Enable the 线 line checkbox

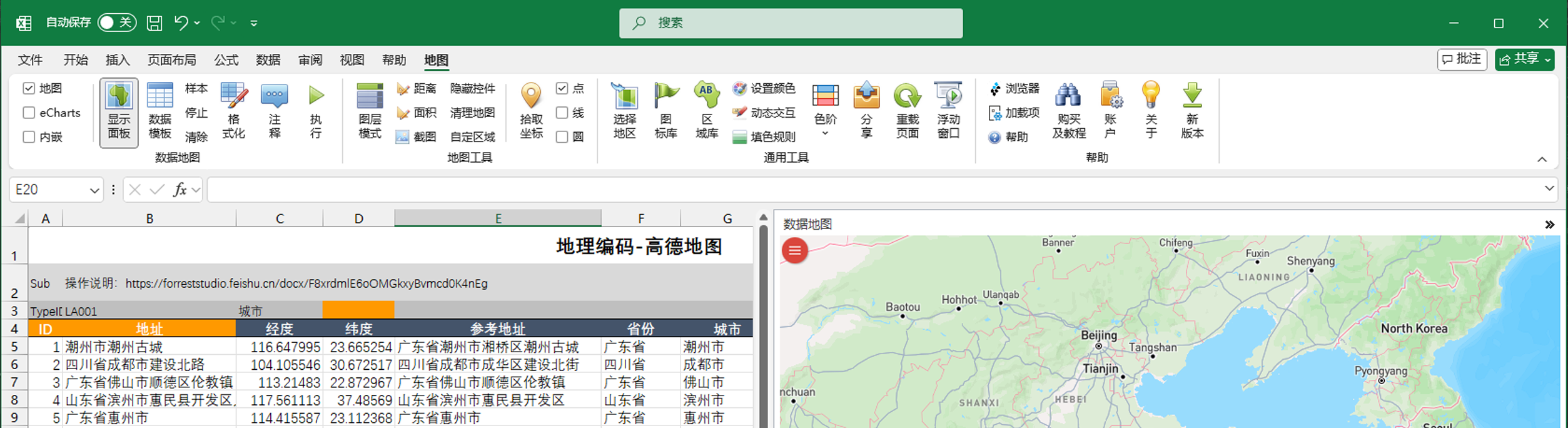point(562,113)
